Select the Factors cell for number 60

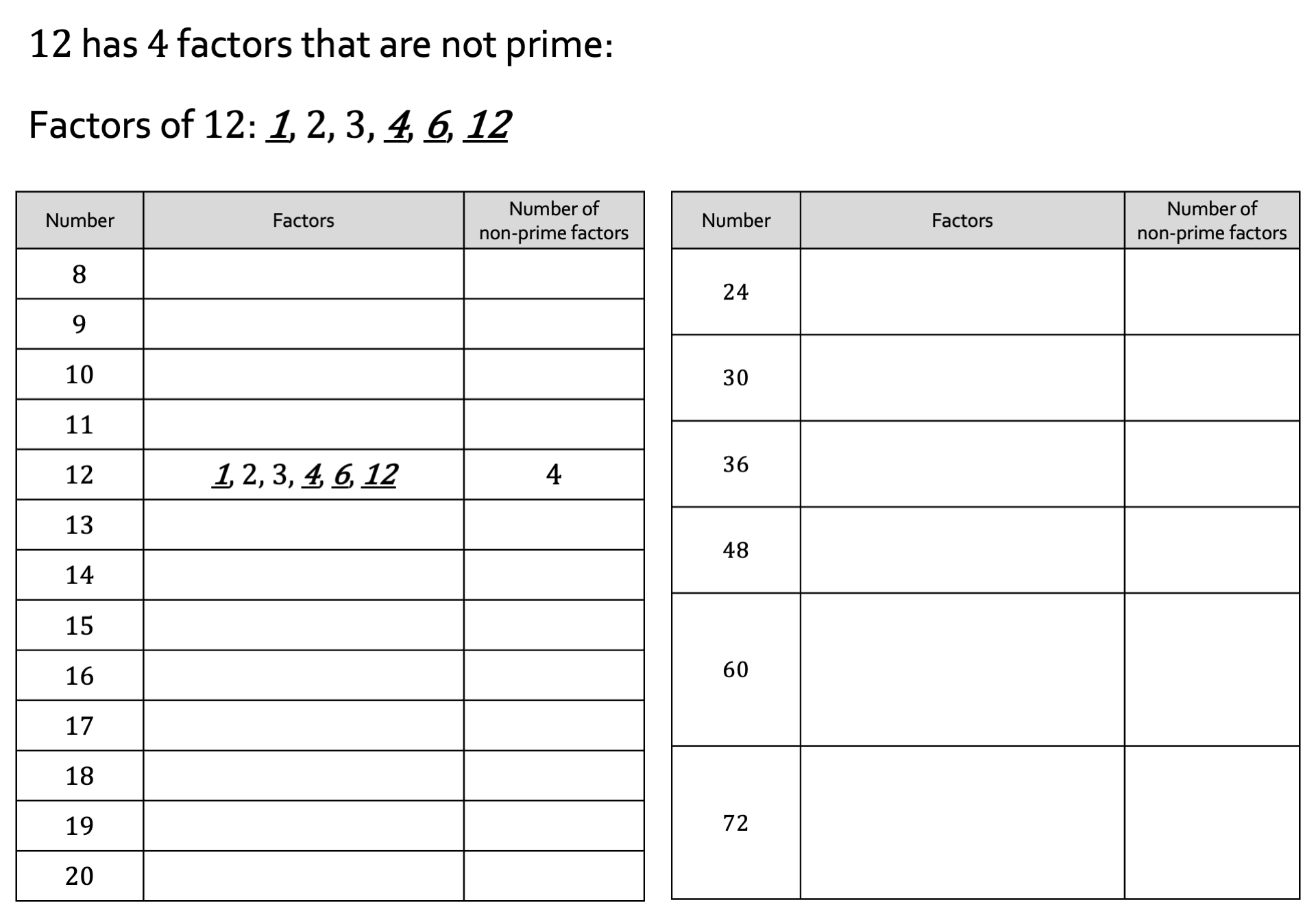tap(962, 670)
